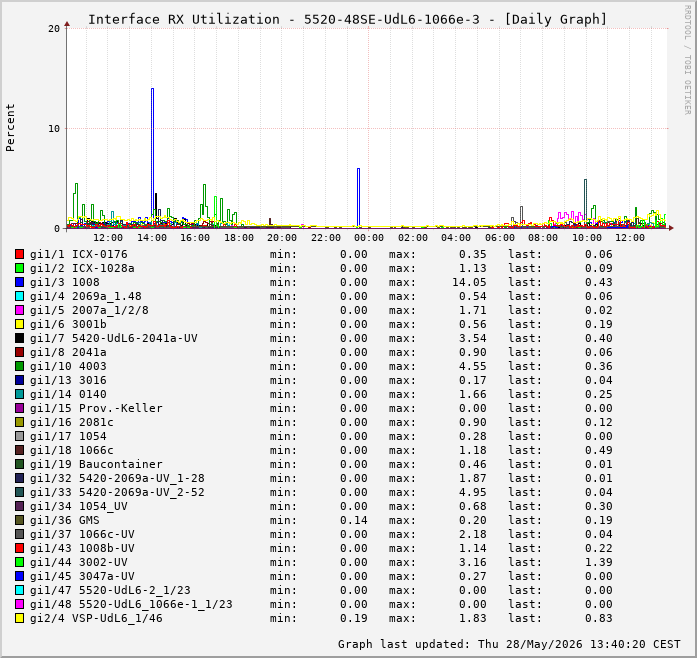Click the 16:00 time axis label
This screenshot has width=697, height=658.
(x=195, y=238)
